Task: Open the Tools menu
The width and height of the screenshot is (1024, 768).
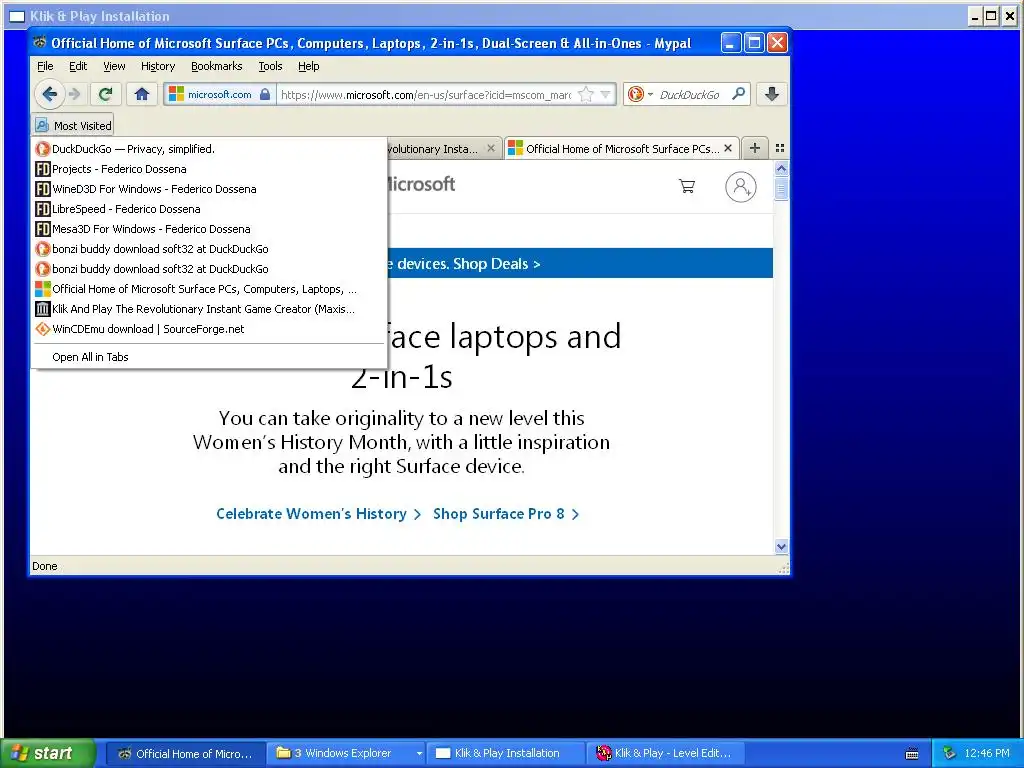Action: pyautogui.click(x=270, y=66)
